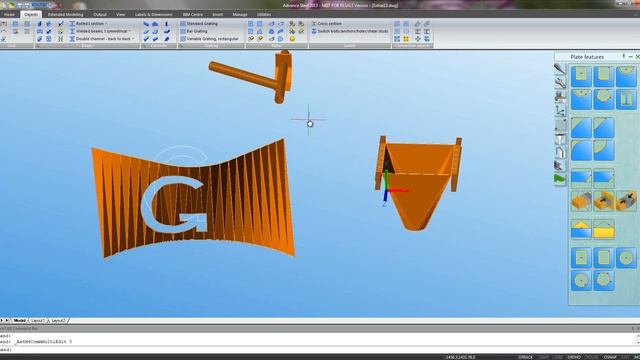Image resolution: width=640 pixels, height=360 pixels.
Task: Toggle POLAR in the status bar
Action: click(x=592, y=357)
